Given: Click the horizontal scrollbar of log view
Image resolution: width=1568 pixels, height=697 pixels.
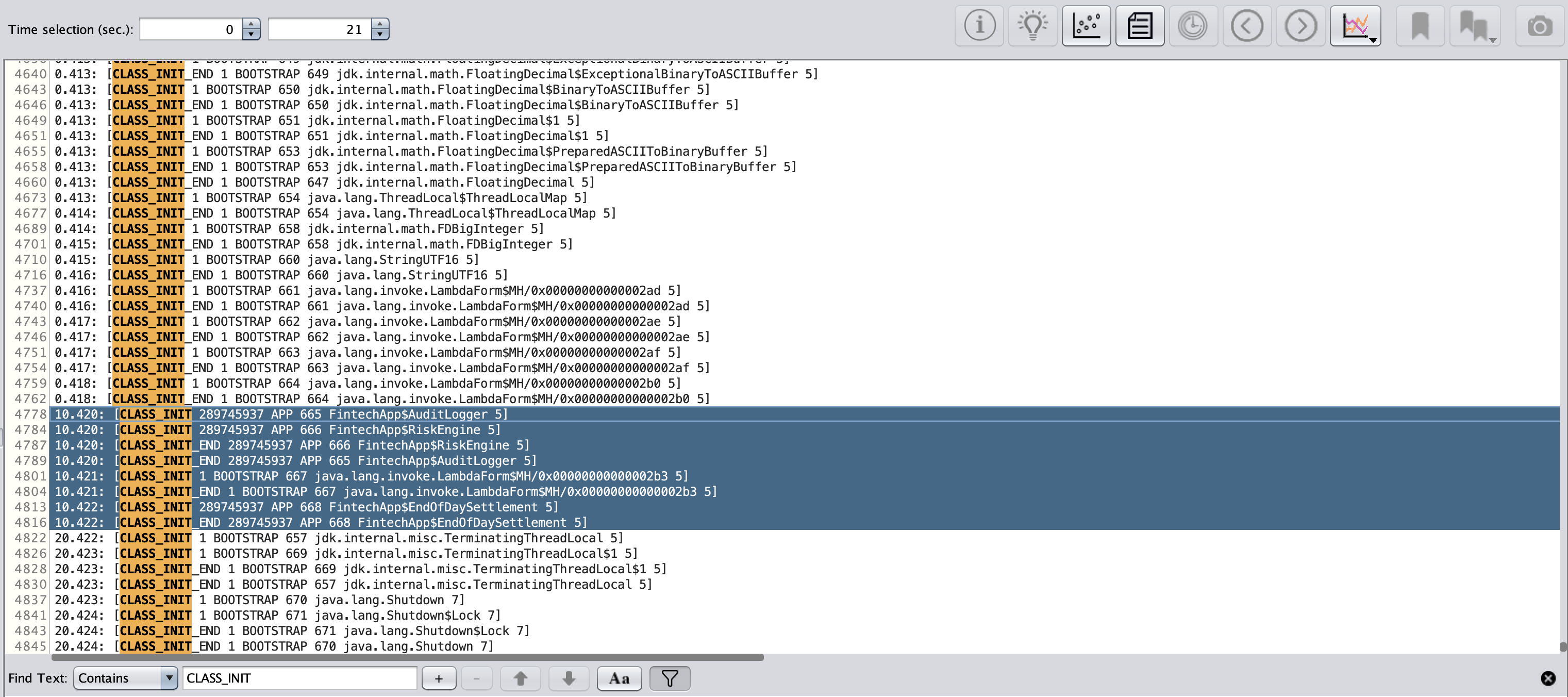Looking at the screenshot, I should pos(408,657).
